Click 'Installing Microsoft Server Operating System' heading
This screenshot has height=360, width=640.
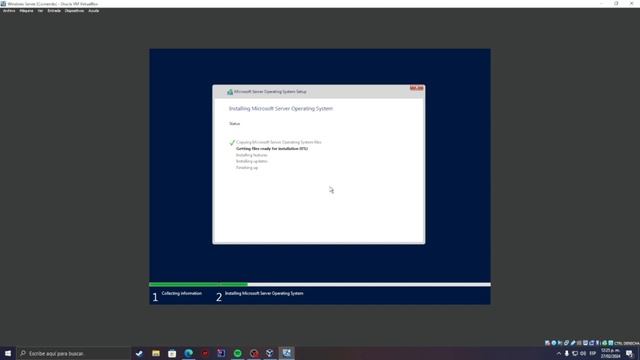click(x=281, y=109)
